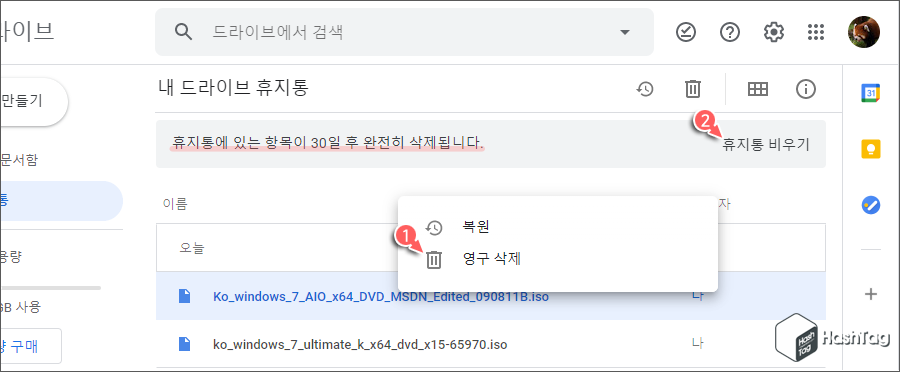Image resolution: width=900 pixels, height=372 pixels.
Task: Click the 내 드라이브 휴지통 title
Action: (234, 88)
